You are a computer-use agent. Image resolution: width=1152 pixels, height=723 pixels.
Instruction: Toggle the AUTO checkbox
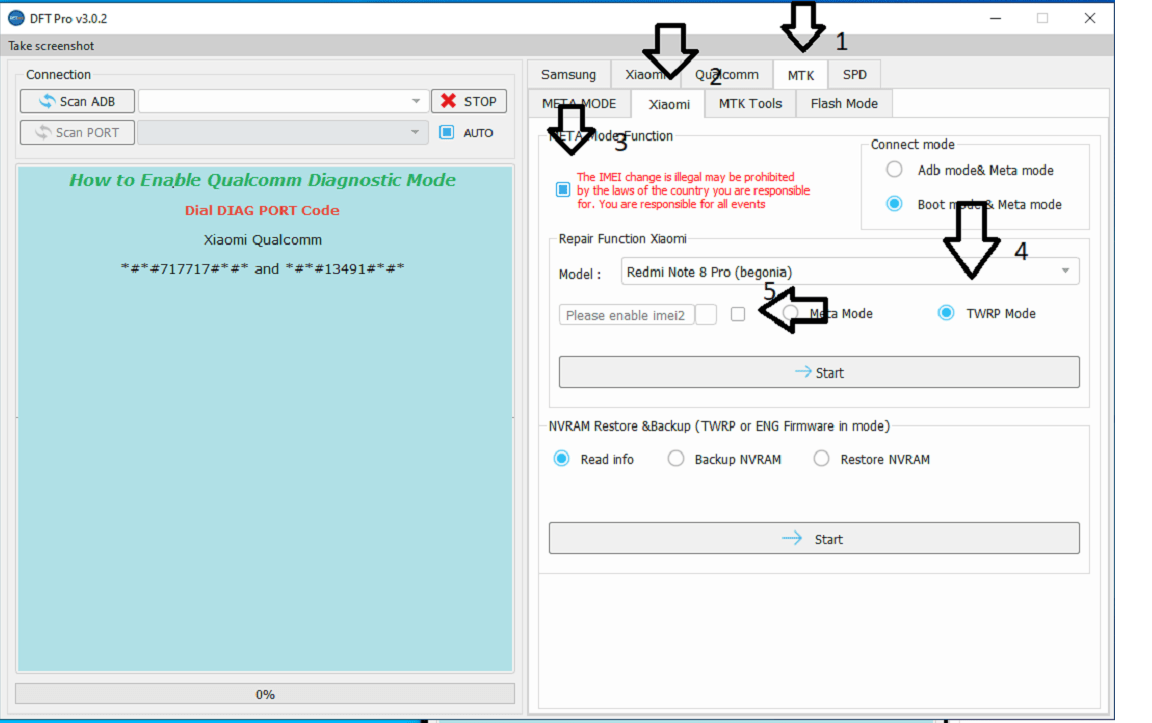point(447,132)
